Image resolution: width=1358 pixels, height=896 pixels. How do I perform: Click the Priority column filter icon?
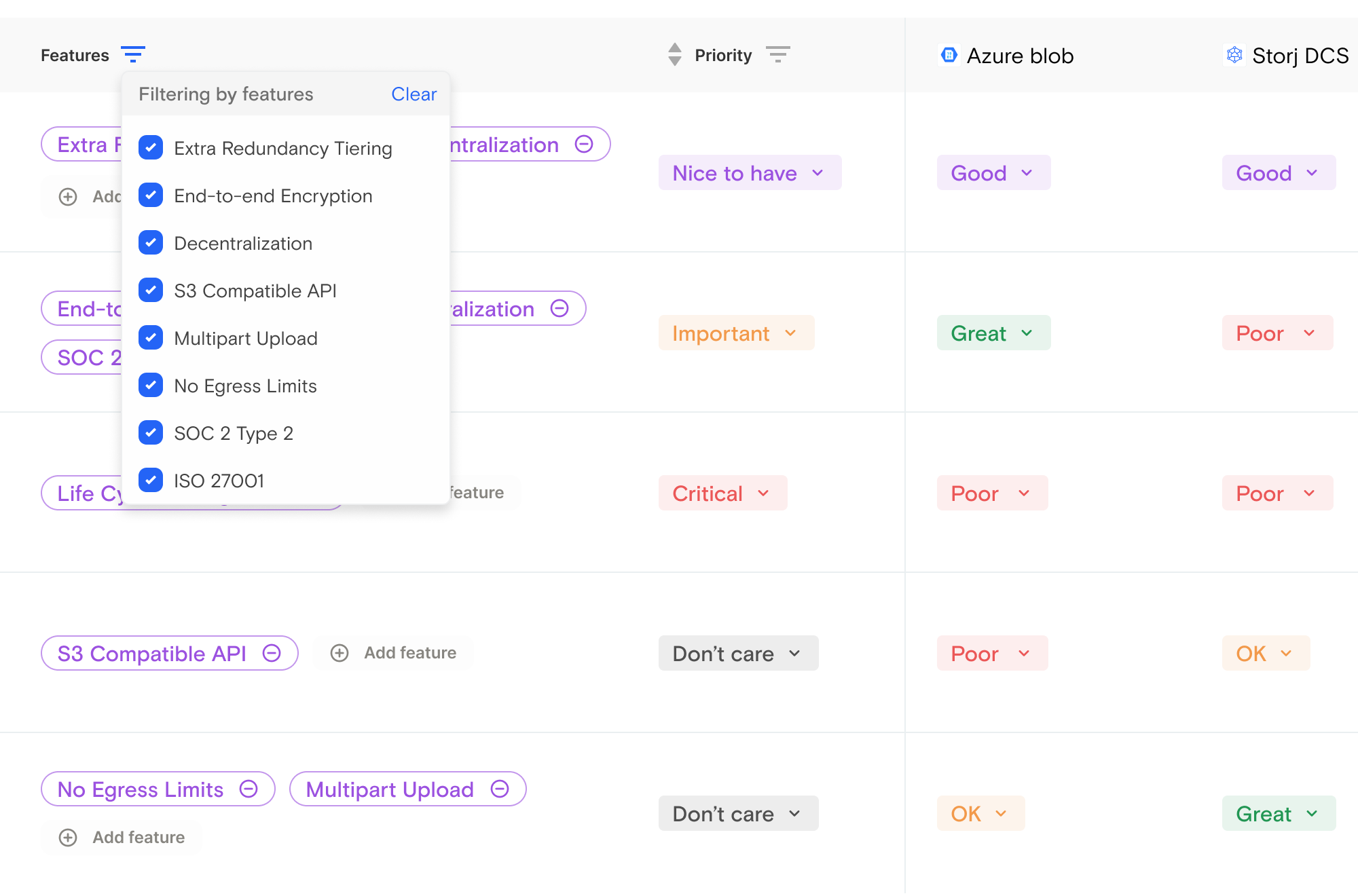777,54
